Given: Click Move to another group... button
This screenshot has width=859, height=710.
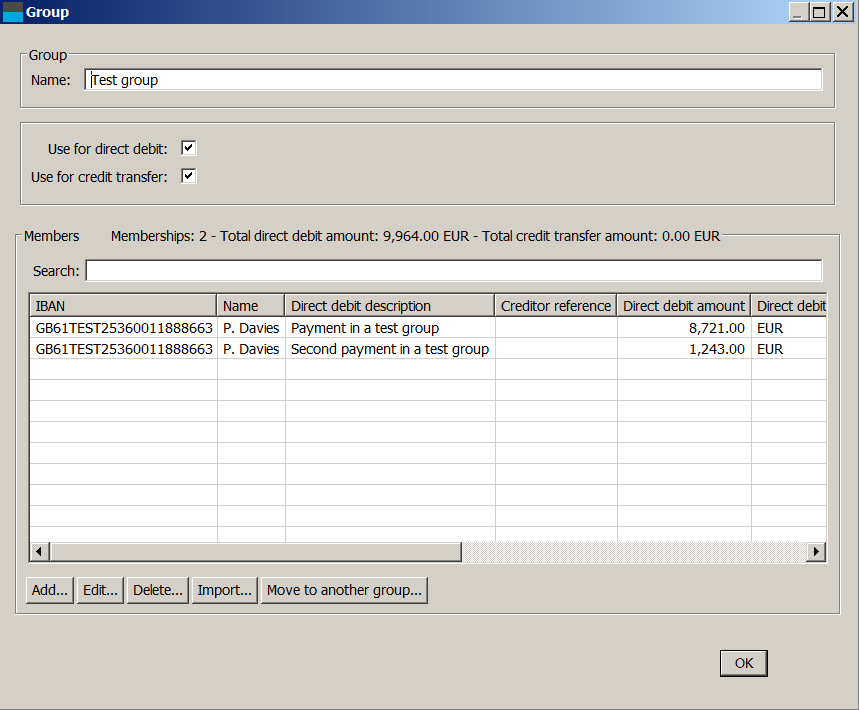Looking at the screenshot, I should coord(344,590).
